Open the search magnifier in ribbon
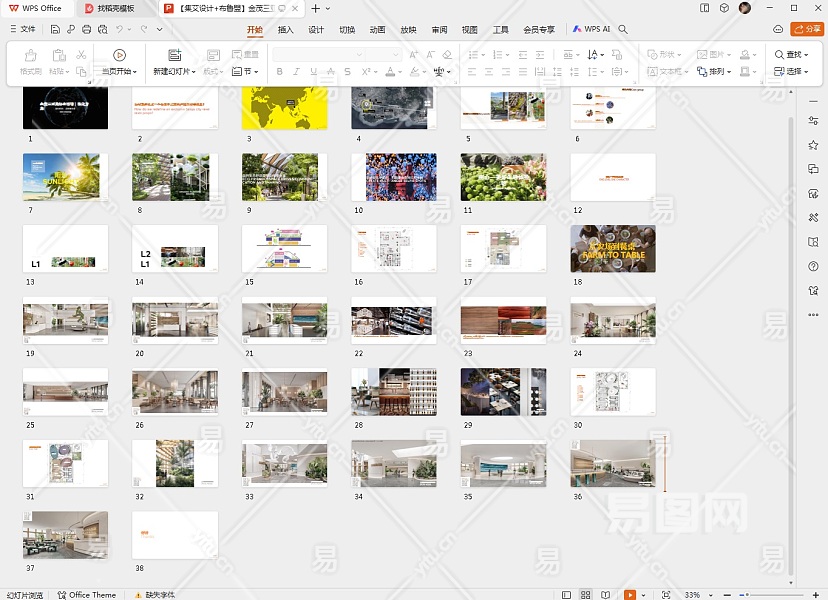Image resolution: width=828 pixels, height=600 pixels. coord(623,30)
